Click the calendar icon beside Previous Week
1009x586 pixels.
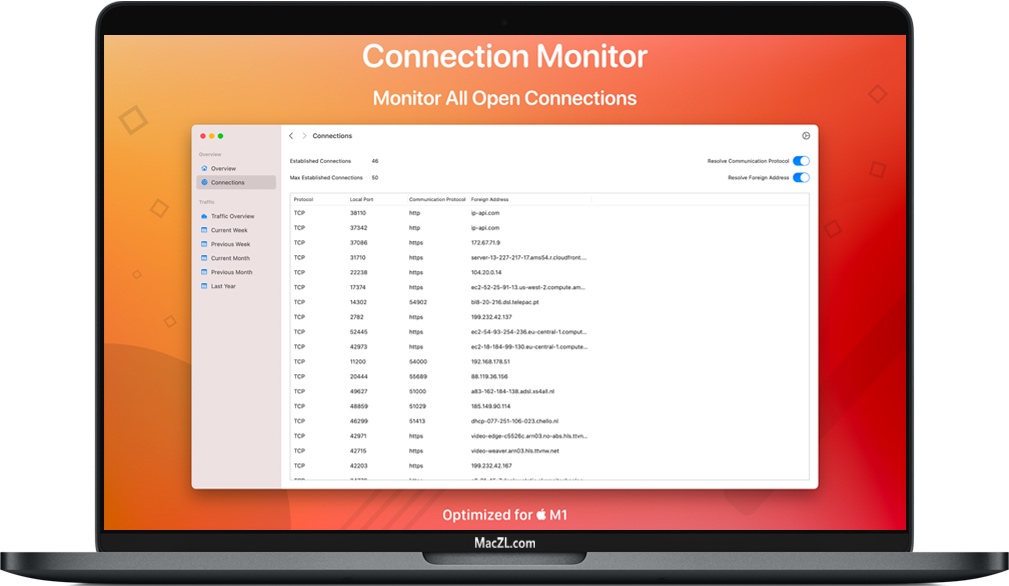(x=204, y=244)
